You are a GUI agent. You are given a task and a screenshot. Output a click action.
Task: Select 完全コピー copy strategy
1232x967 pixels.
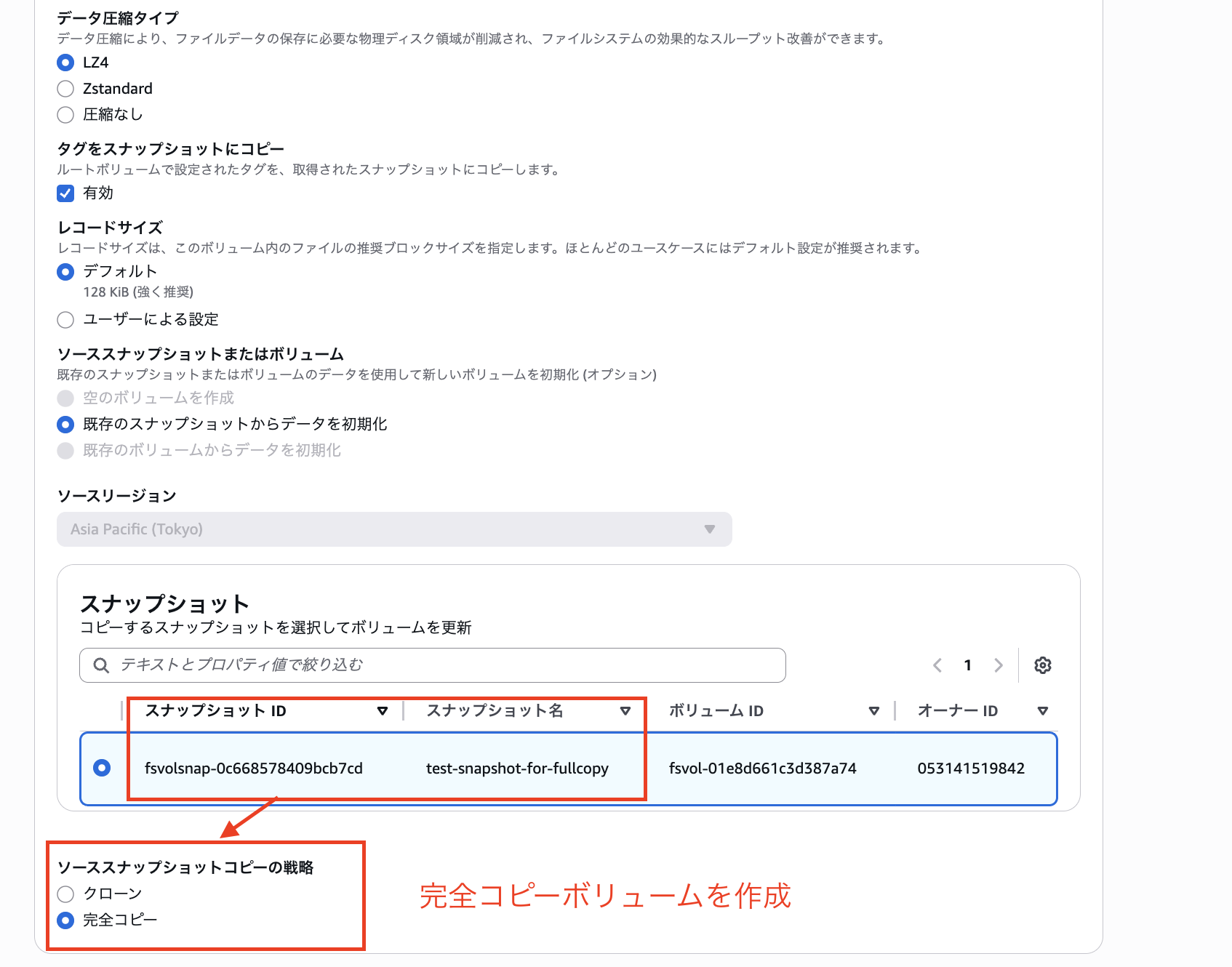[65, 920]
